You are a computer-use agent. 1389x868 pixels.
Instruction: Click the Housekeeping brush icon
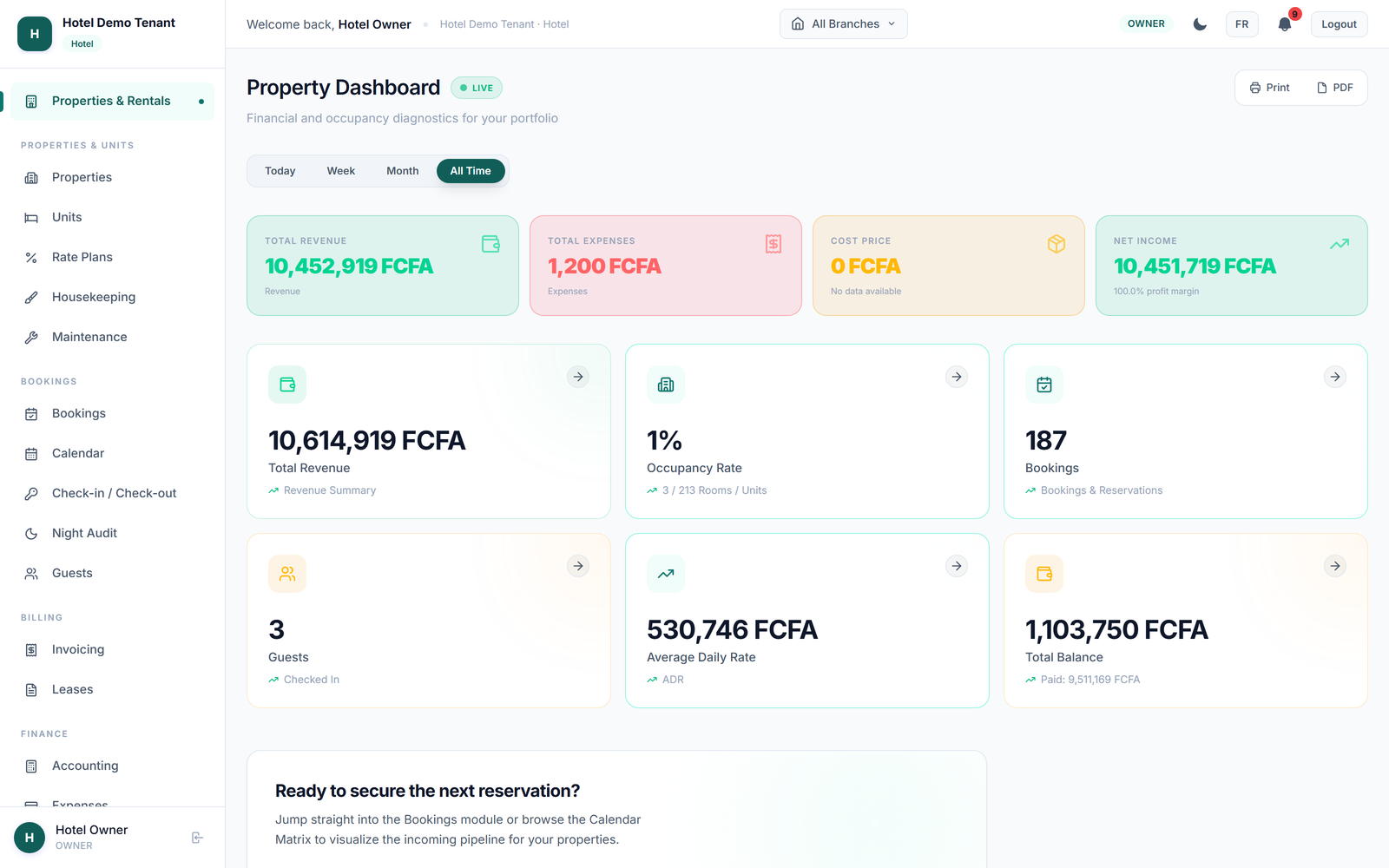coord(31,298)
